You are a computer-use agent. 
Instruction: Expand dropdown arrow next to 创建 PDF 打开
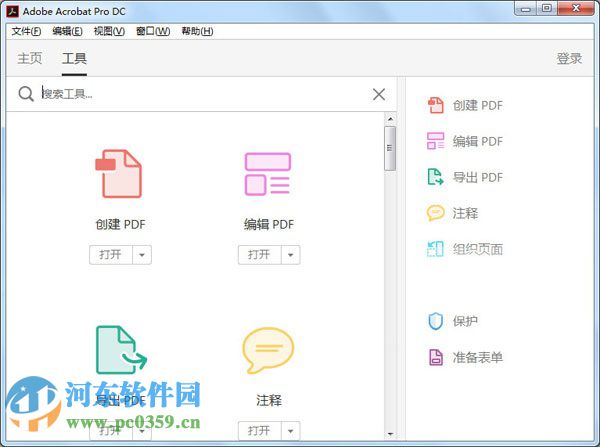click(x=142, y=255)
